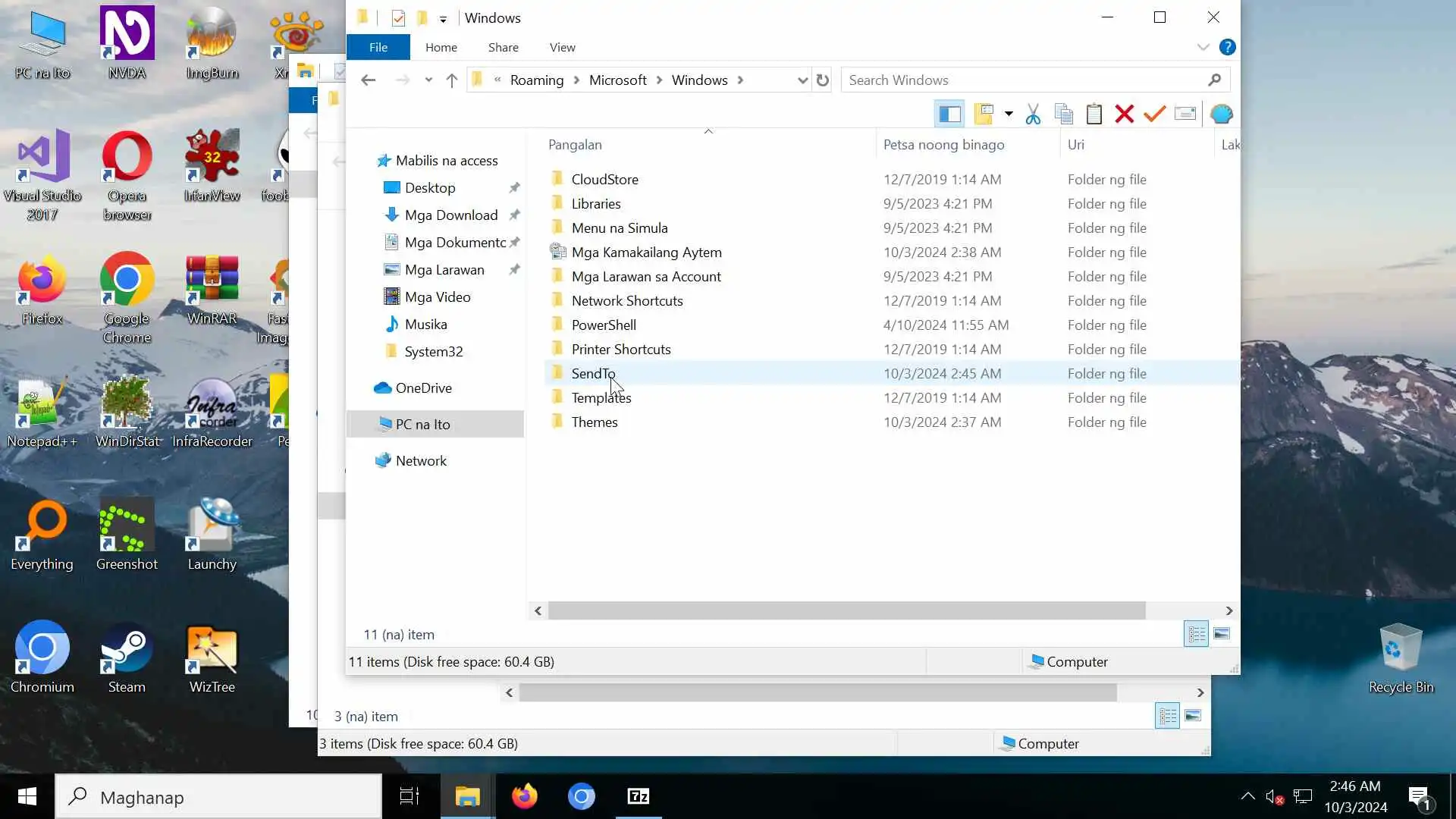Viewport: 1456px width, 819px height.
Task: Click the horizontal scrollbar in file list
Action: [846, 610]
